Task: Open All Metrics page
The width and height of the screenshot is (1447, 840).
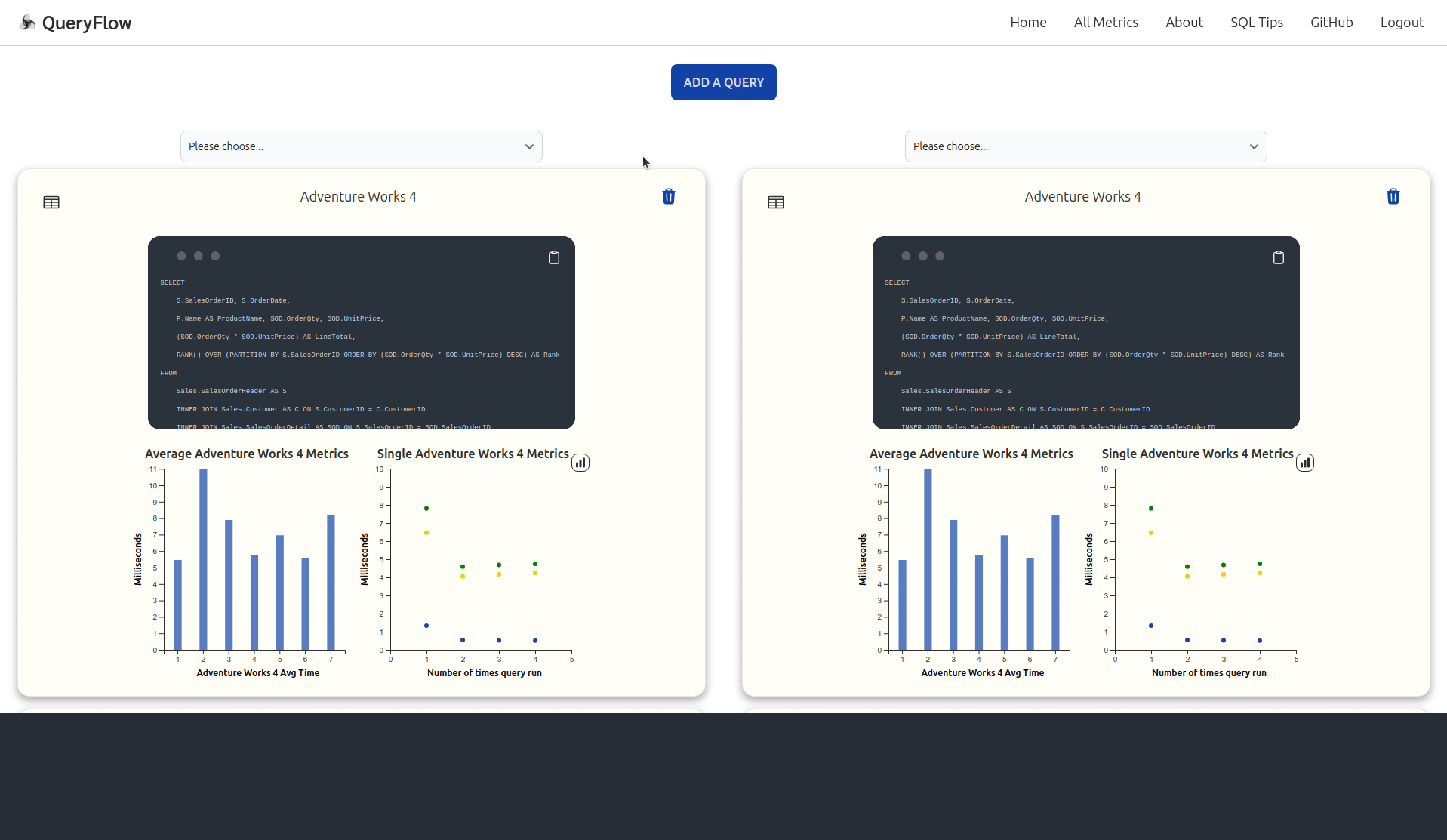Action: (1106, 23)
